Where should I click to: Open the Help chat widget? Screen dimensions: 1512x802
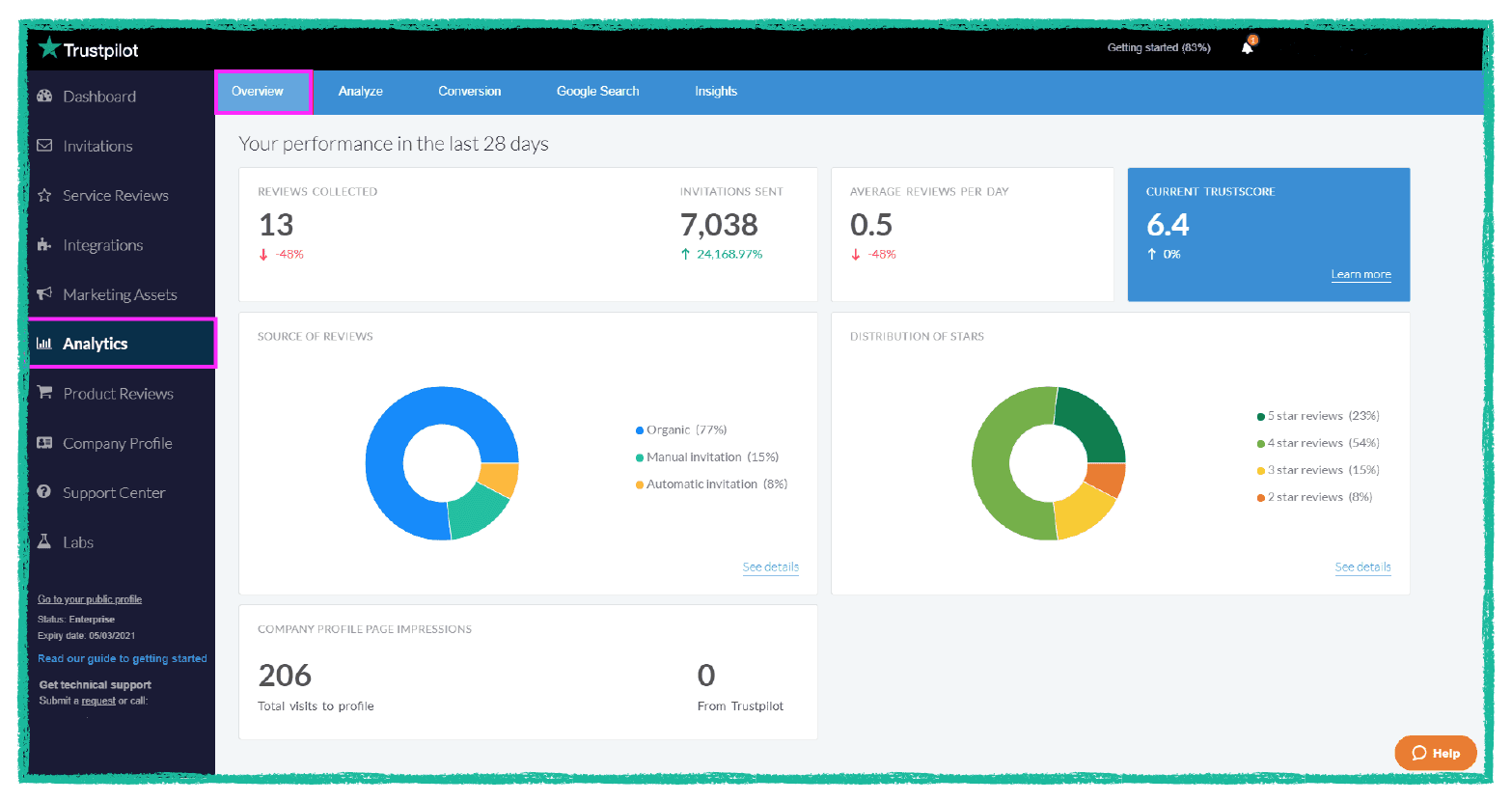pyautogui.click(x=1435, y=753)
